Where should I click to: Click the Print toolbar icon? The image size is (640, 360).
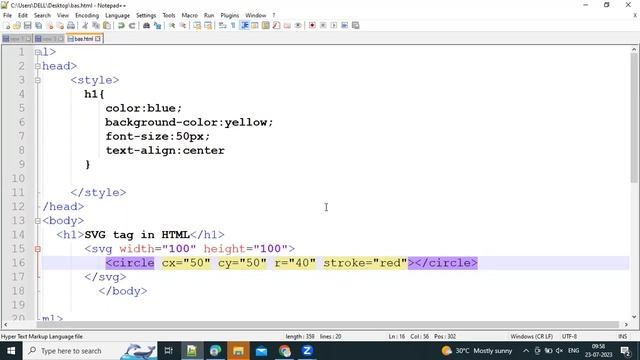point(71,25)
